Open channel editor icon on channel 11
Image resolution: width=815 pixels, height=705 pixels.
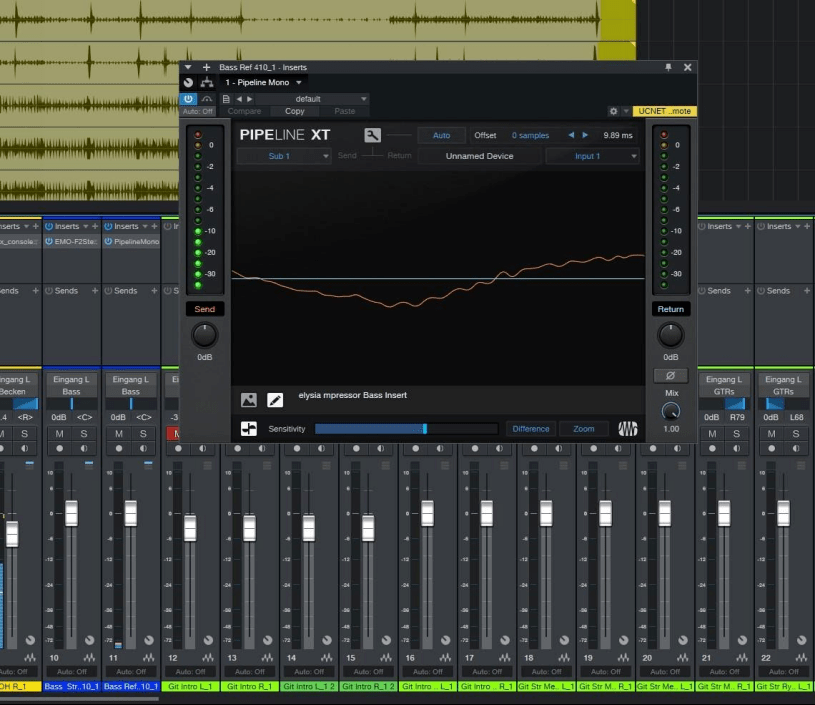[149, 640]
